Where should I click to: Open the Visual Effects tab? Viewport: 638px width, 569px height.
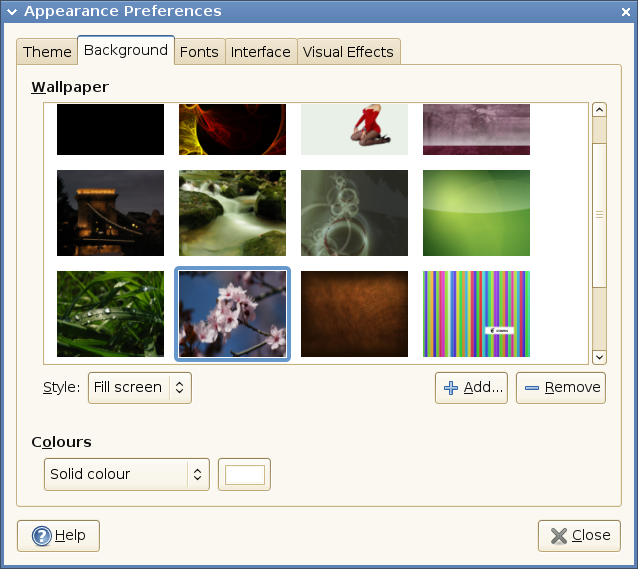coord(348,52)
